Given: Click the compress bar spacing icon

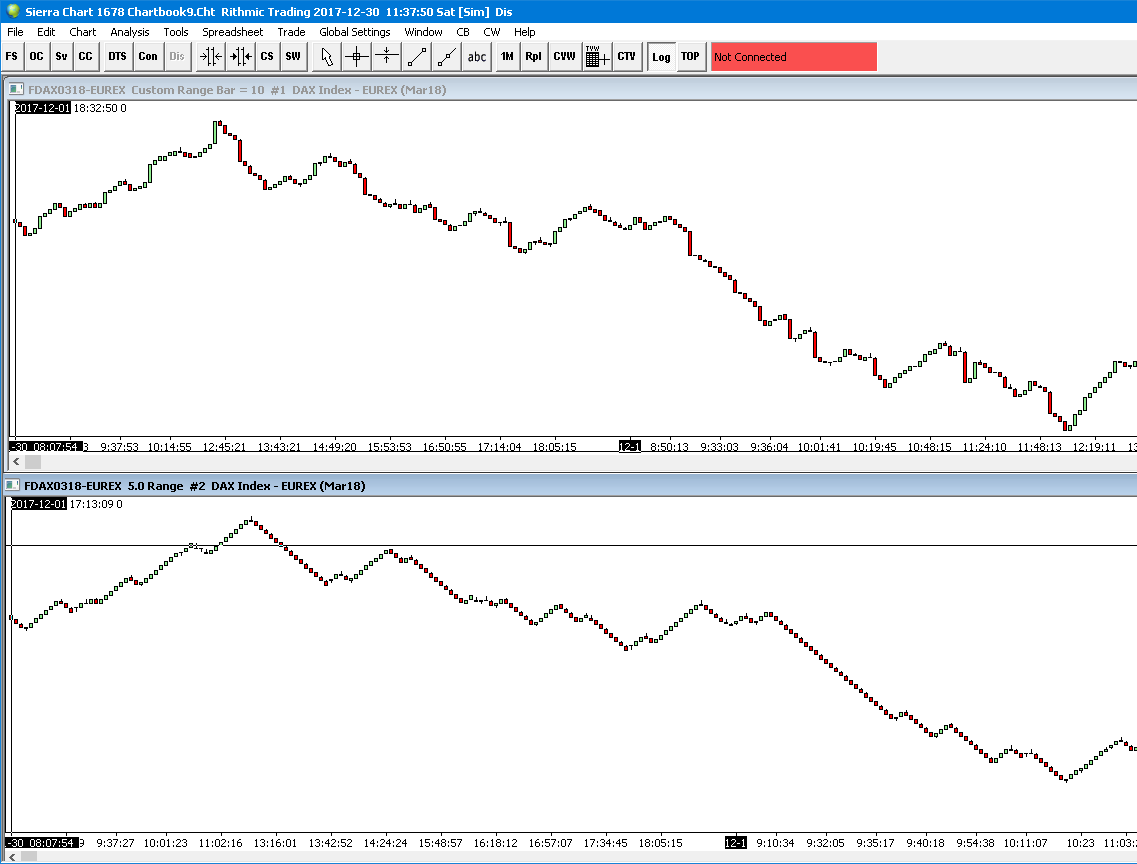Looking at the screenshot, I should [210, 57].
